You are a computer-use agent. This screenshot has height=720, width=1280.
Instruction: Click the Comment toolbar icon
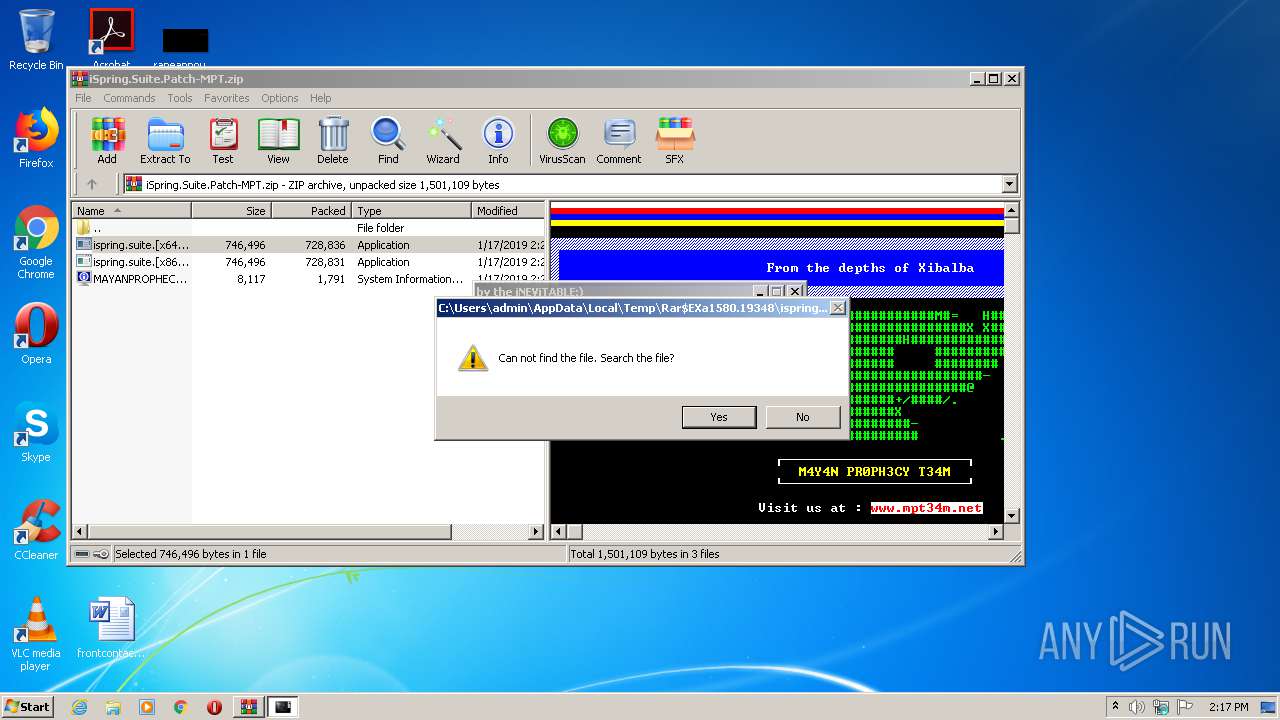(x=619, y=140)
